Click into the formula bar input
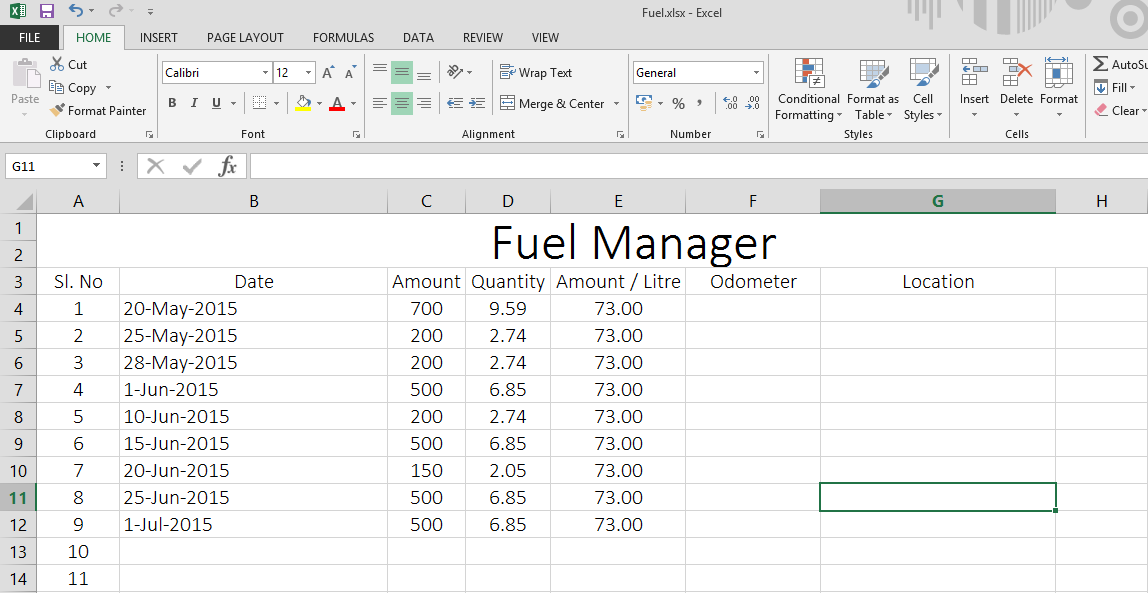 click(698, 166)
